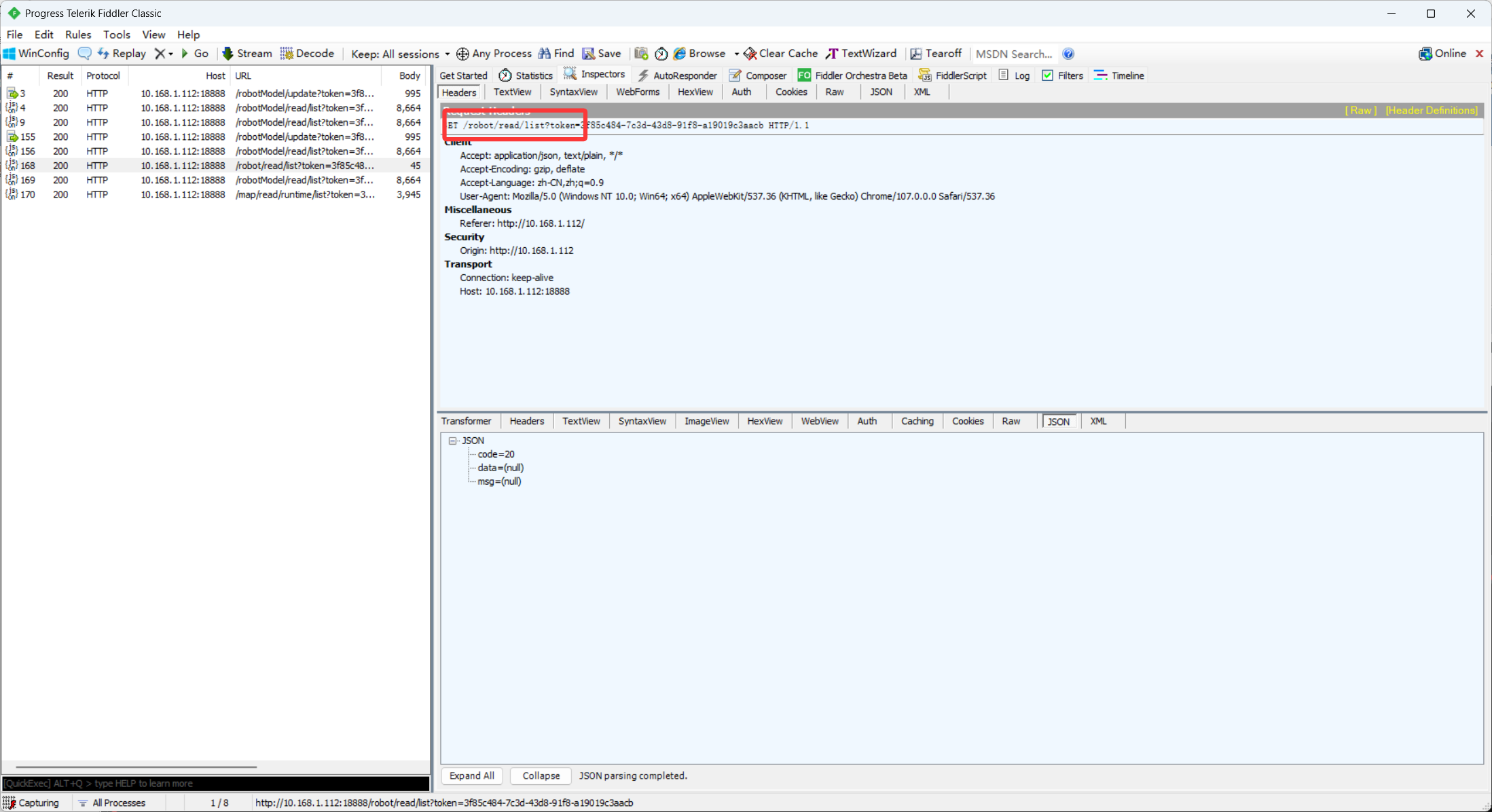The height and width of the screenshot is (812, 1492).
Task: Select session 170 map/read/runtime row
Action: [x=215, y=194]
